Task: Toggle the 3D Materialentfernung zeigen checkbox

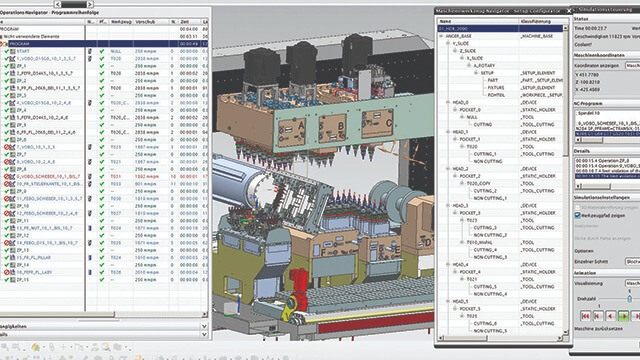Action: pyautogui.click(x=577, y=208)
